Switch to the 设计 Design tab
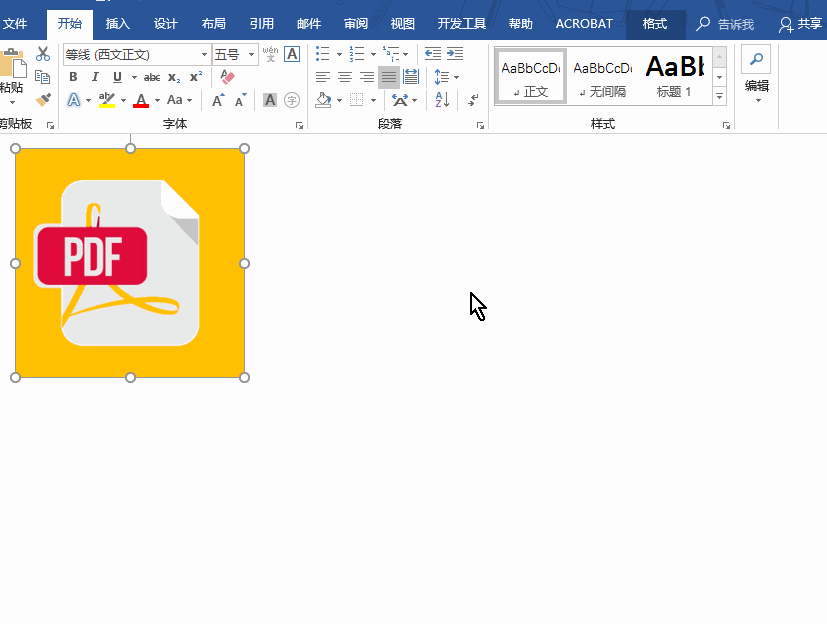 point(166,24)
